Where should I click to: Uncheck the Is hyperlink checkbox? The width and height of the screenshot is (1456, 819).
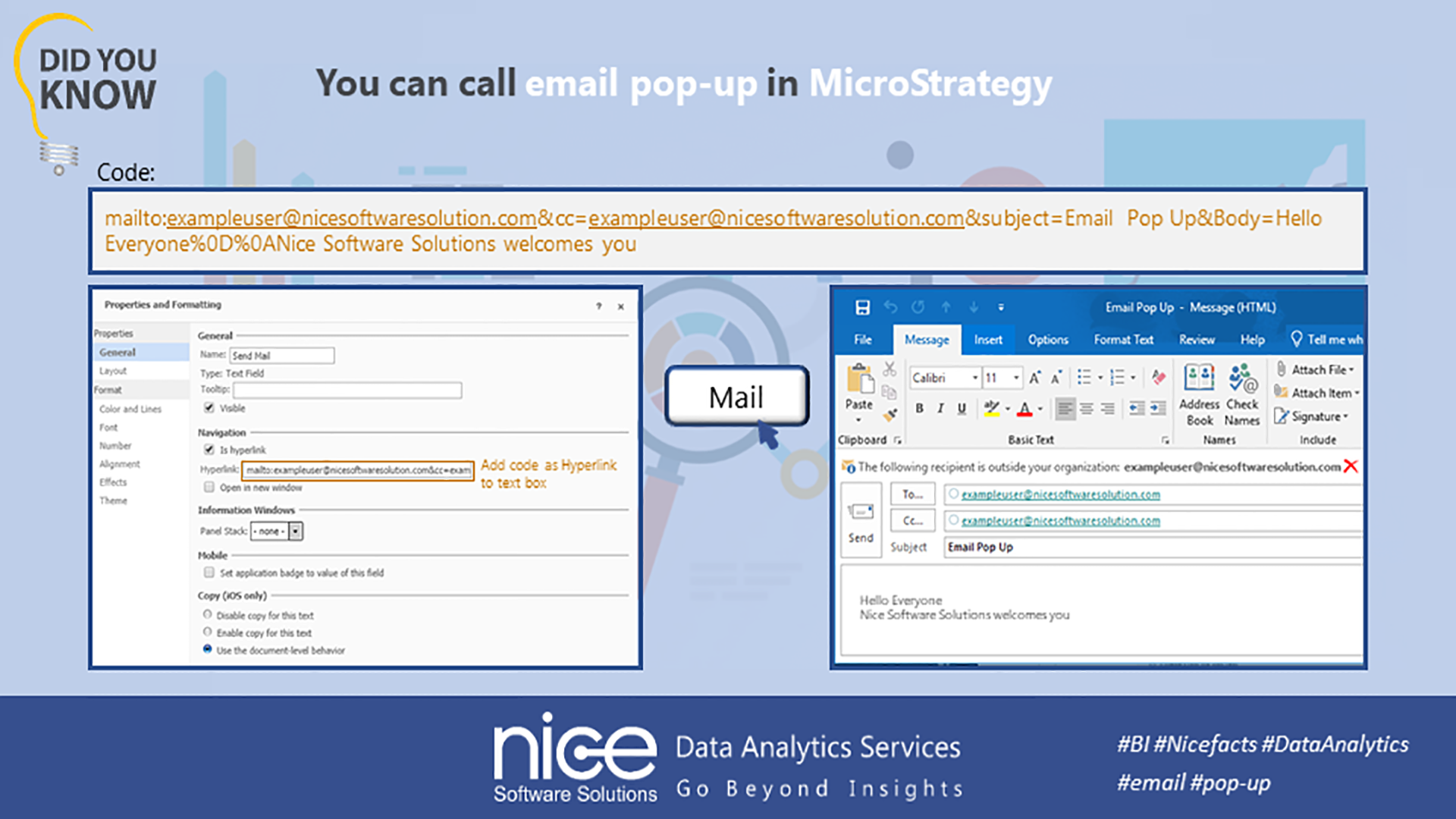209,450
